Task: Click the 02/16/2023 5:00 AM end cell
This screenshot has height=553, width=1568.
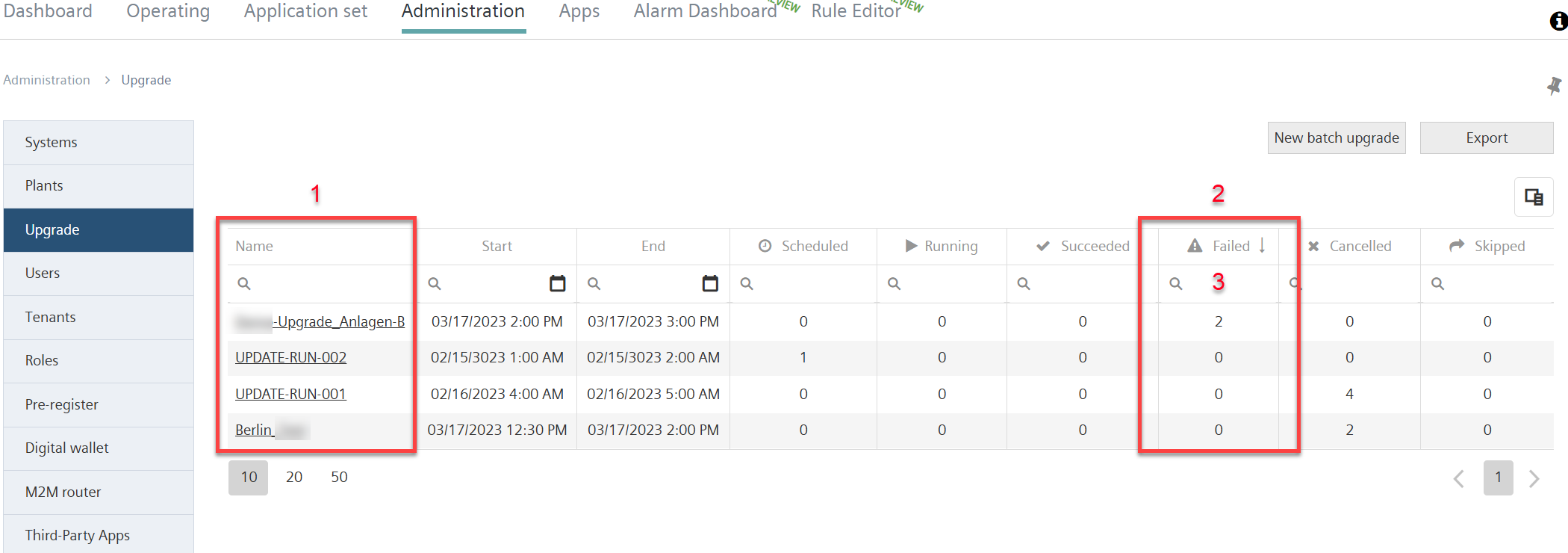Action: 653,395
